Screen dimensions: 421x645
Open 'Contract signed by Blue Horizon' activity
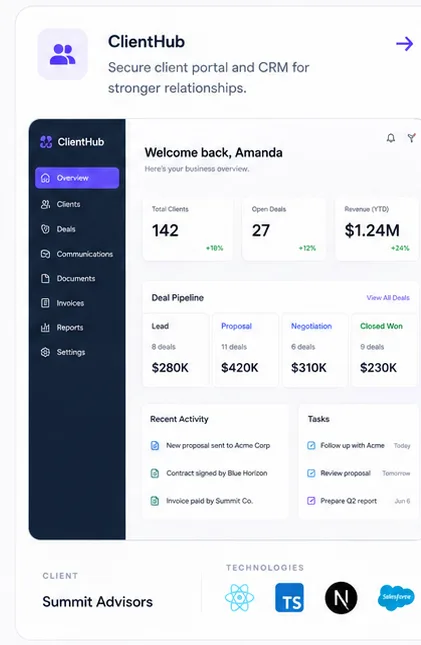(217, 473)
